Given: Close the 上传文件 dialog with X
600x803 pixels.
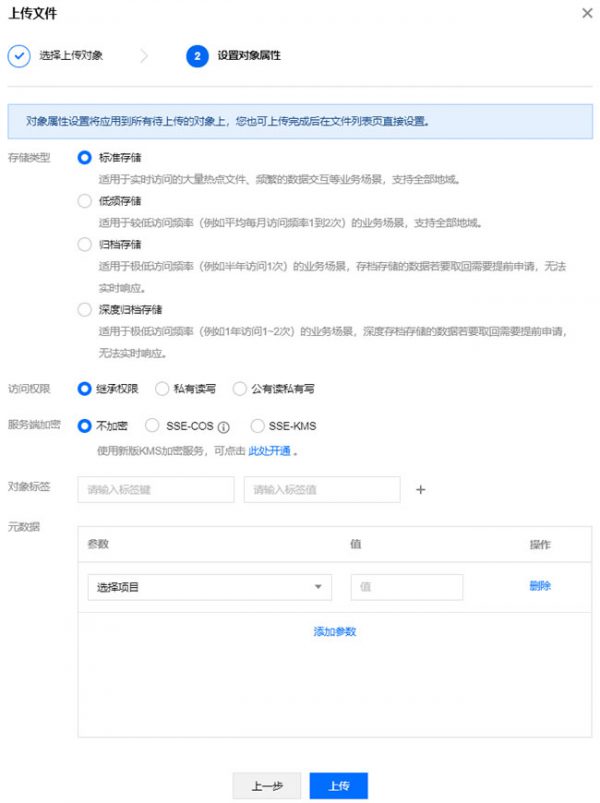Looking at the screenshot, I should pyautogui.click(x=586, y=12).
